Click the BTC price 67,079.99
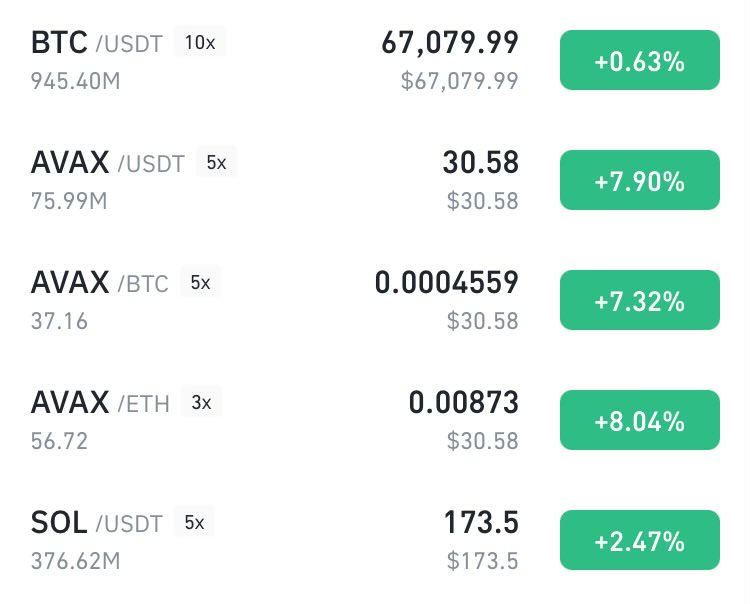The height and width of the screenshot is (604, 750). 449,43
